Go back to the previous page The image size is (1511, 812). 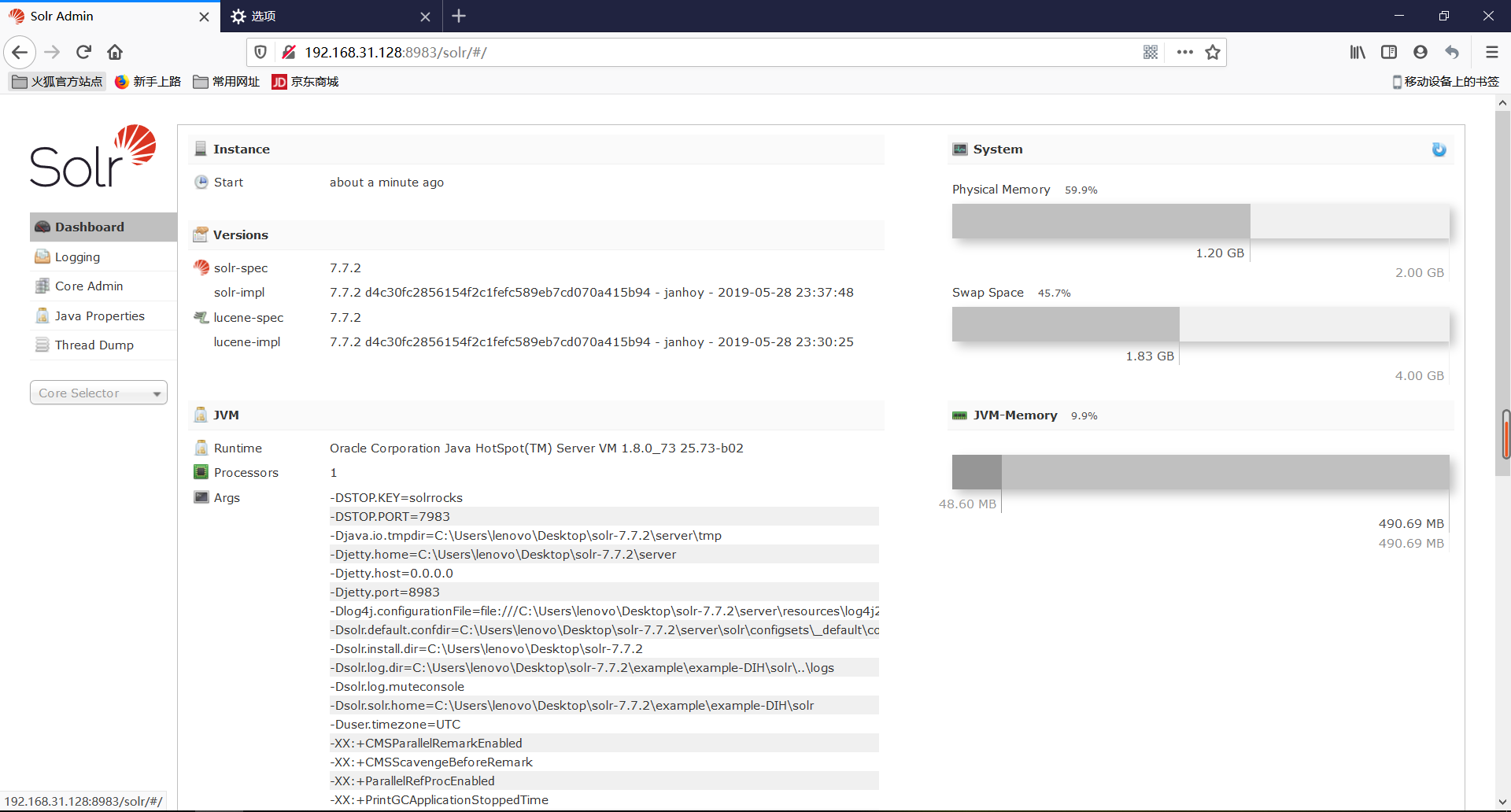pyautogui.click(x=20, y=52)
